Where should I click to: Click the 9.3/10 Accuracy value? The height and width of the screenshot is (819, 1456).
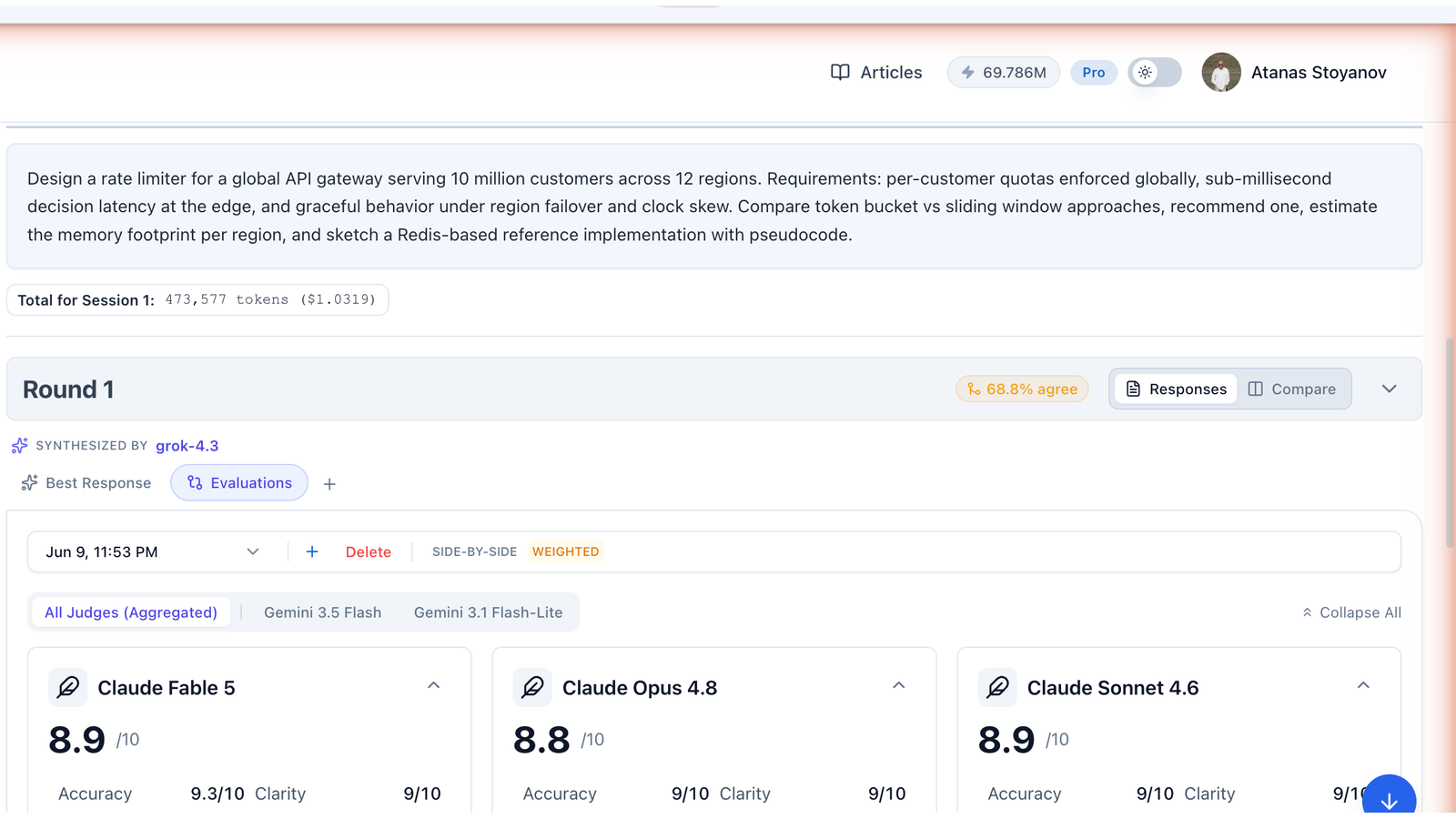click(217, 794)
